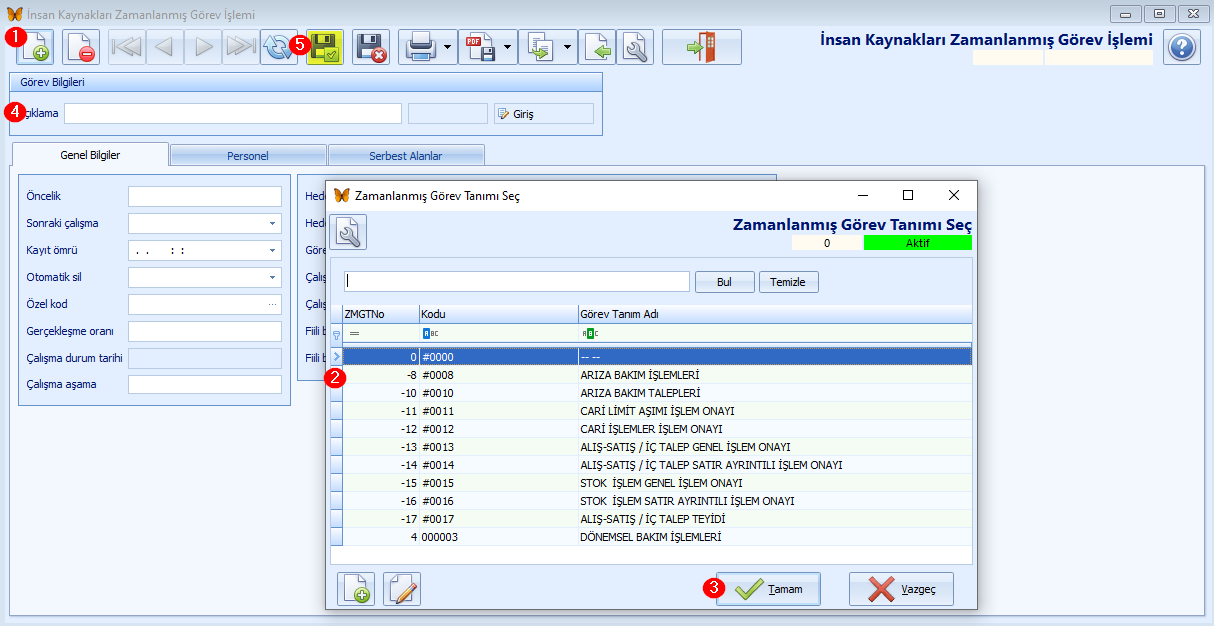Click the wrench settings icon in dialog
The width and height of the screenshot is (1214, 626).
click(348, 232)
